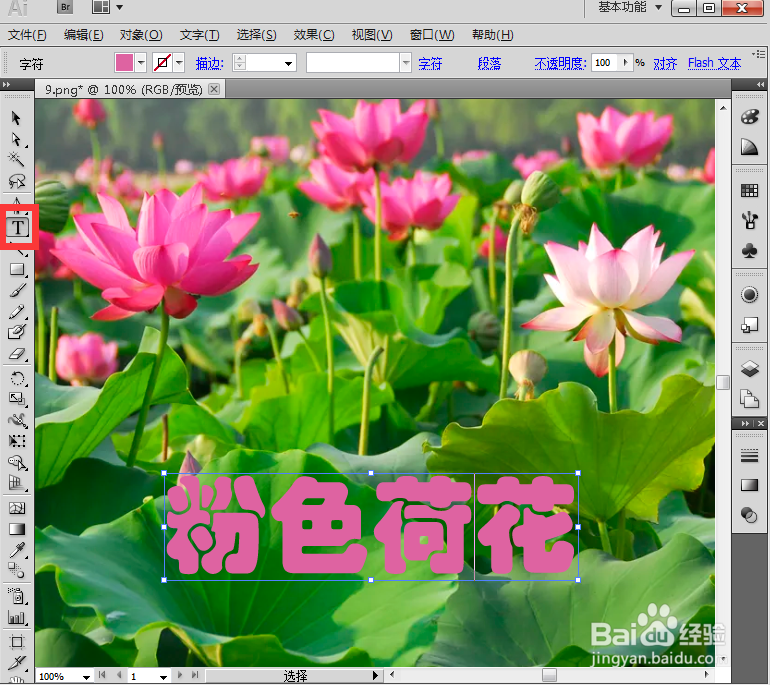Open the 文件(F) menu
The height and width of the screenshot is (685, 770).
click(x=28, y=35)
